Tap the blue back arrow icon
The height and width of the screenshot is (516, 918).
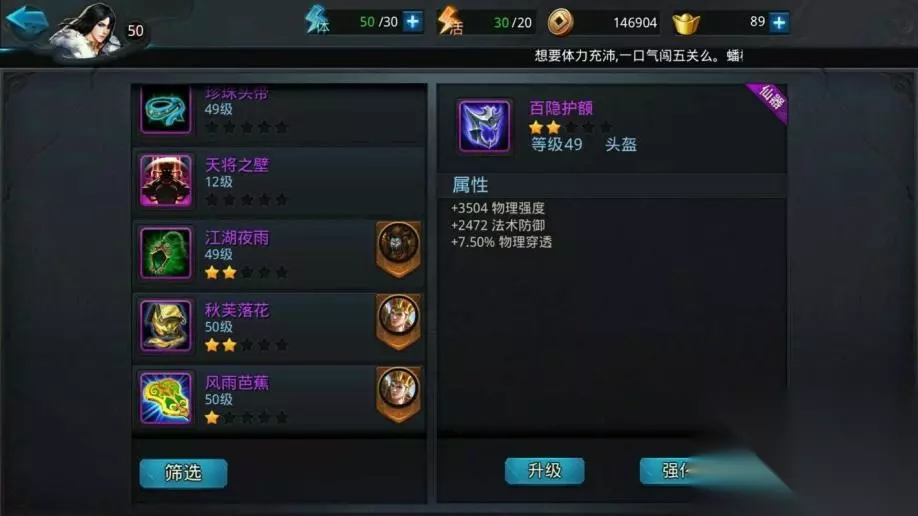click(28, 21)
